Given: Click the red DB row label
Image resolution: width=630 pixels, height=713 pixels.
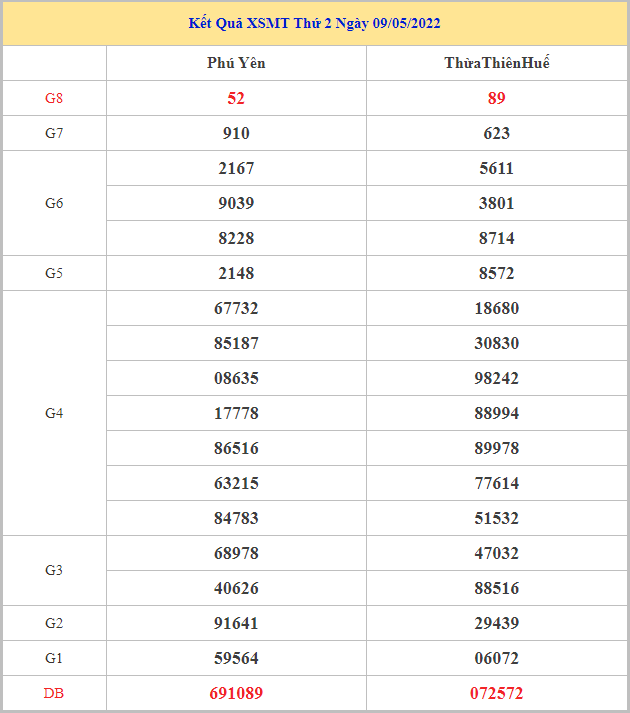Looking at the screenshot, I should click(54, 693).
